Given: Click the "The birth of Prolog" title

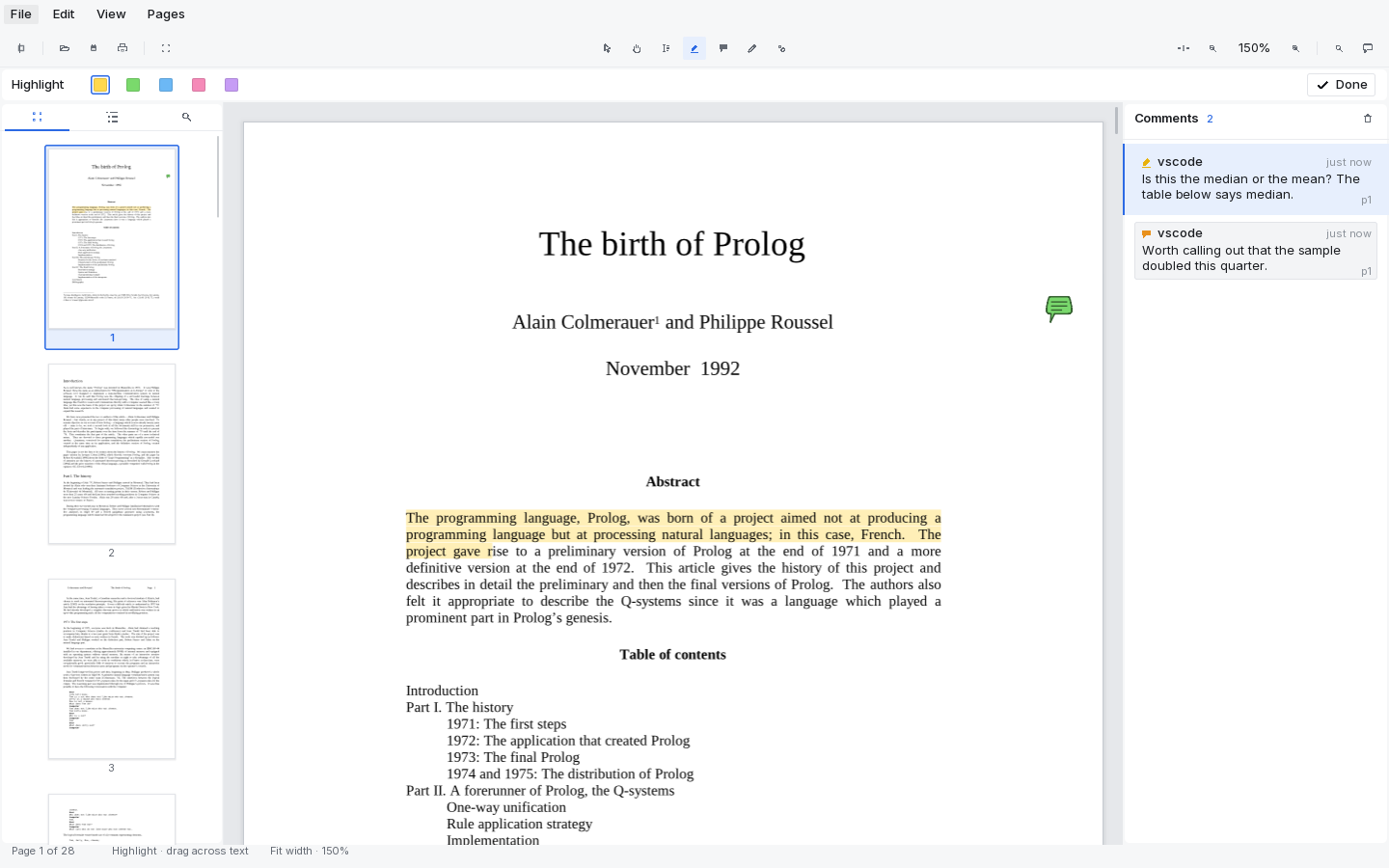Looking at the screenshot, I should (x=672, y=244).
